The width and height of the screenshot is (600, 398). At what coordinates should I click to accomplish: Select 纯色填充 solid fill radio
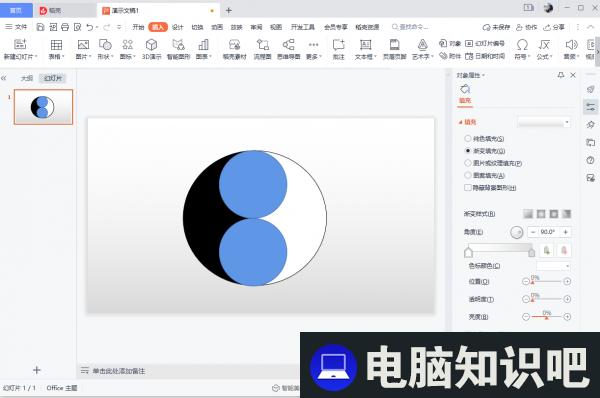(468, 139)
